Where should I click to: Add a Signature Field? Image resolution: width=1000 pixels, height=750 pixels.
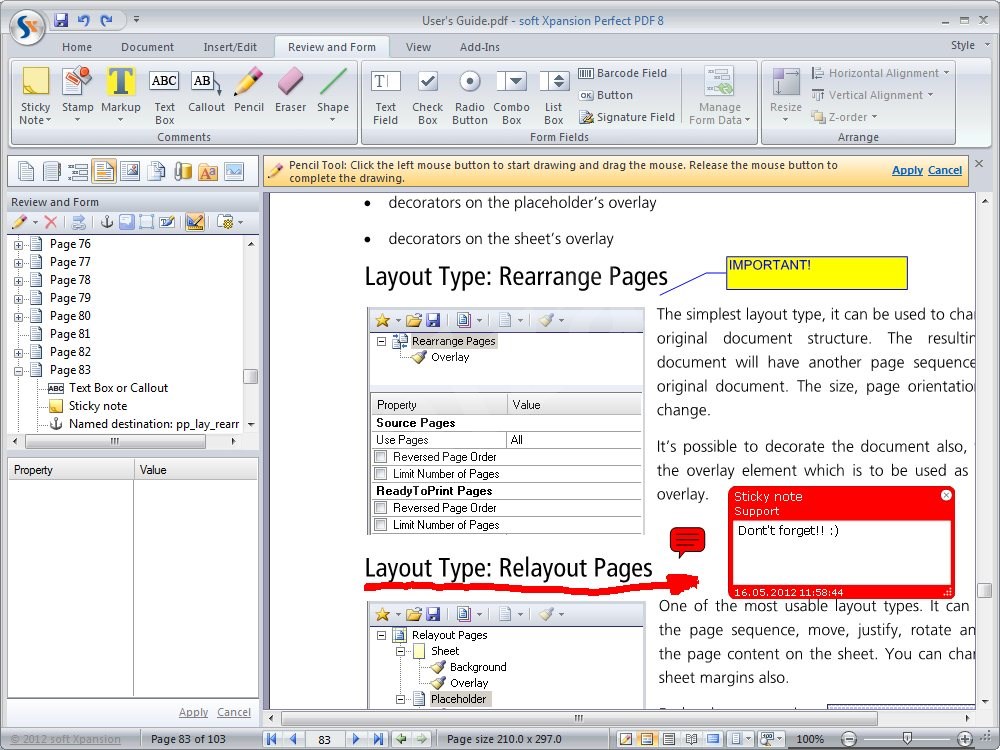[626, 117]
